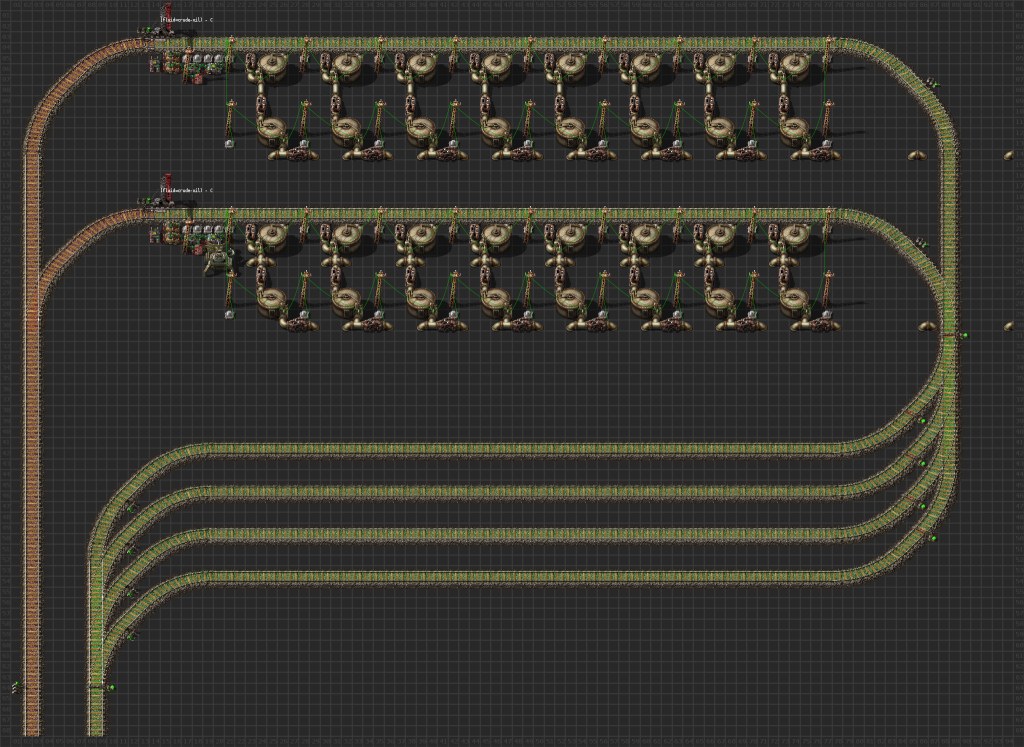
Task: Click vertical pump between leftmost tanks, lower station
Action: click(261, 274)
